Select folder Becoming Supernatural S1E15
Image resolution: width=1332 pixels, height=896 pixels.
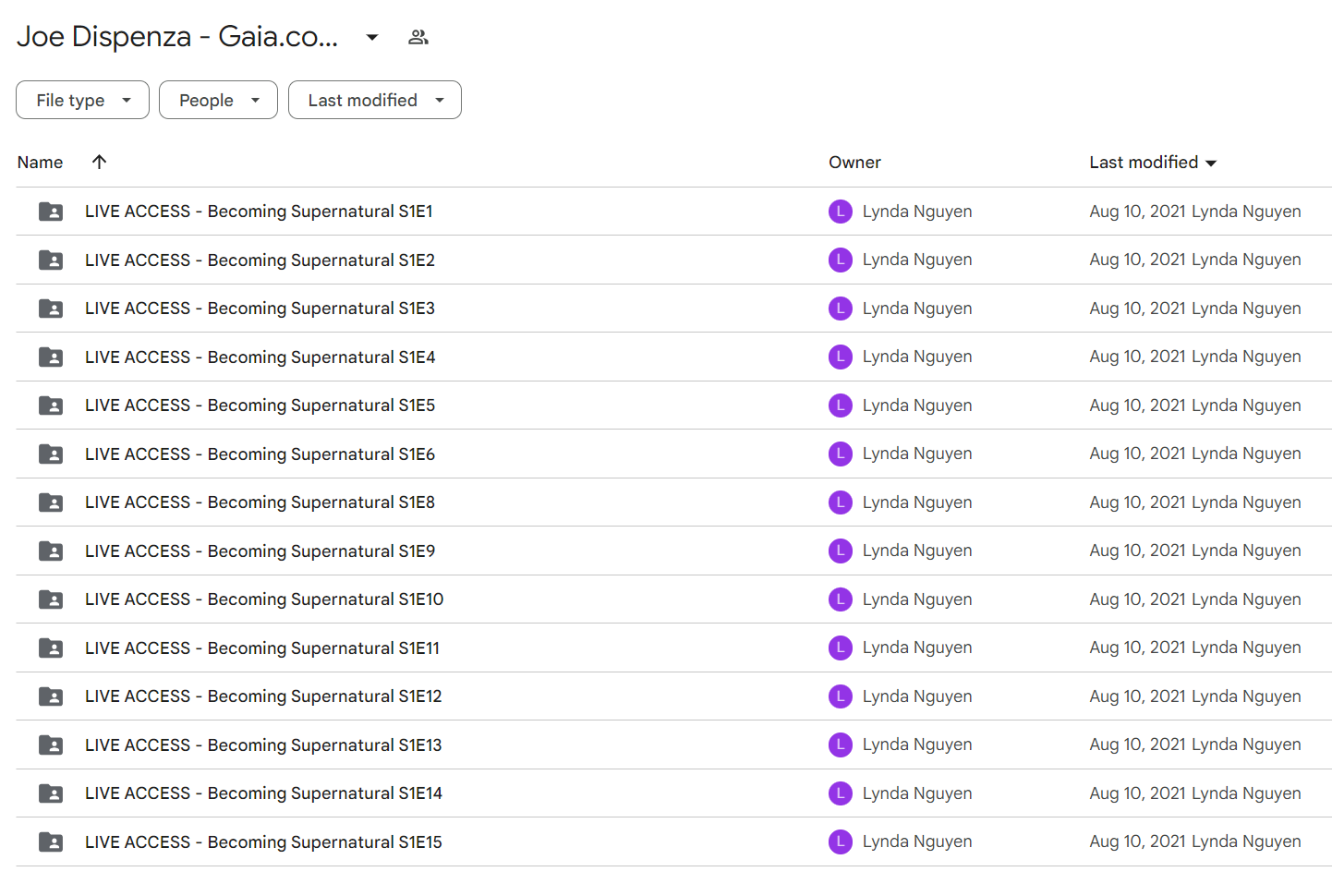pyautogui.click(x=263, y=842)
